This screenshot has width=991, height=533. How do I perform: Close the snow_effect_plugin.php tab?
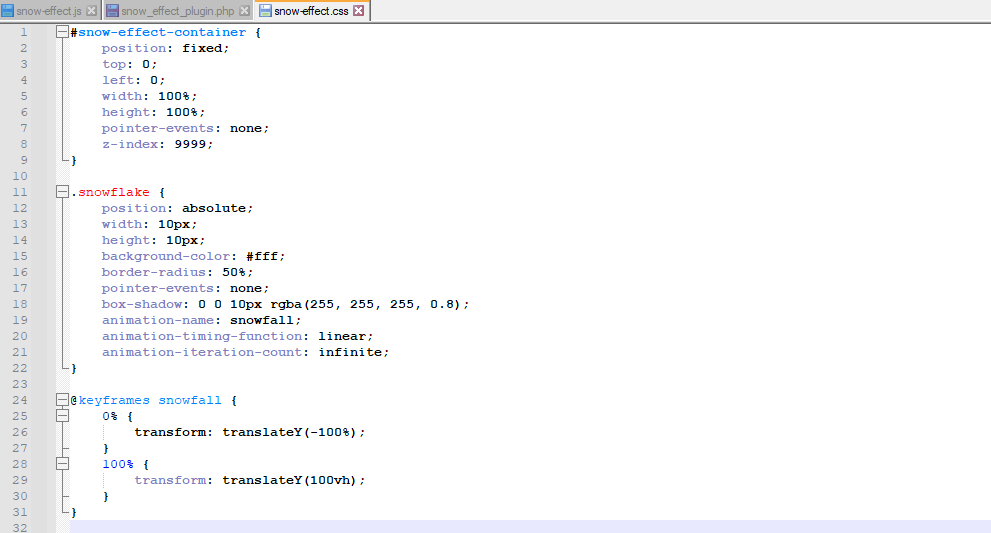pos(246,11)
